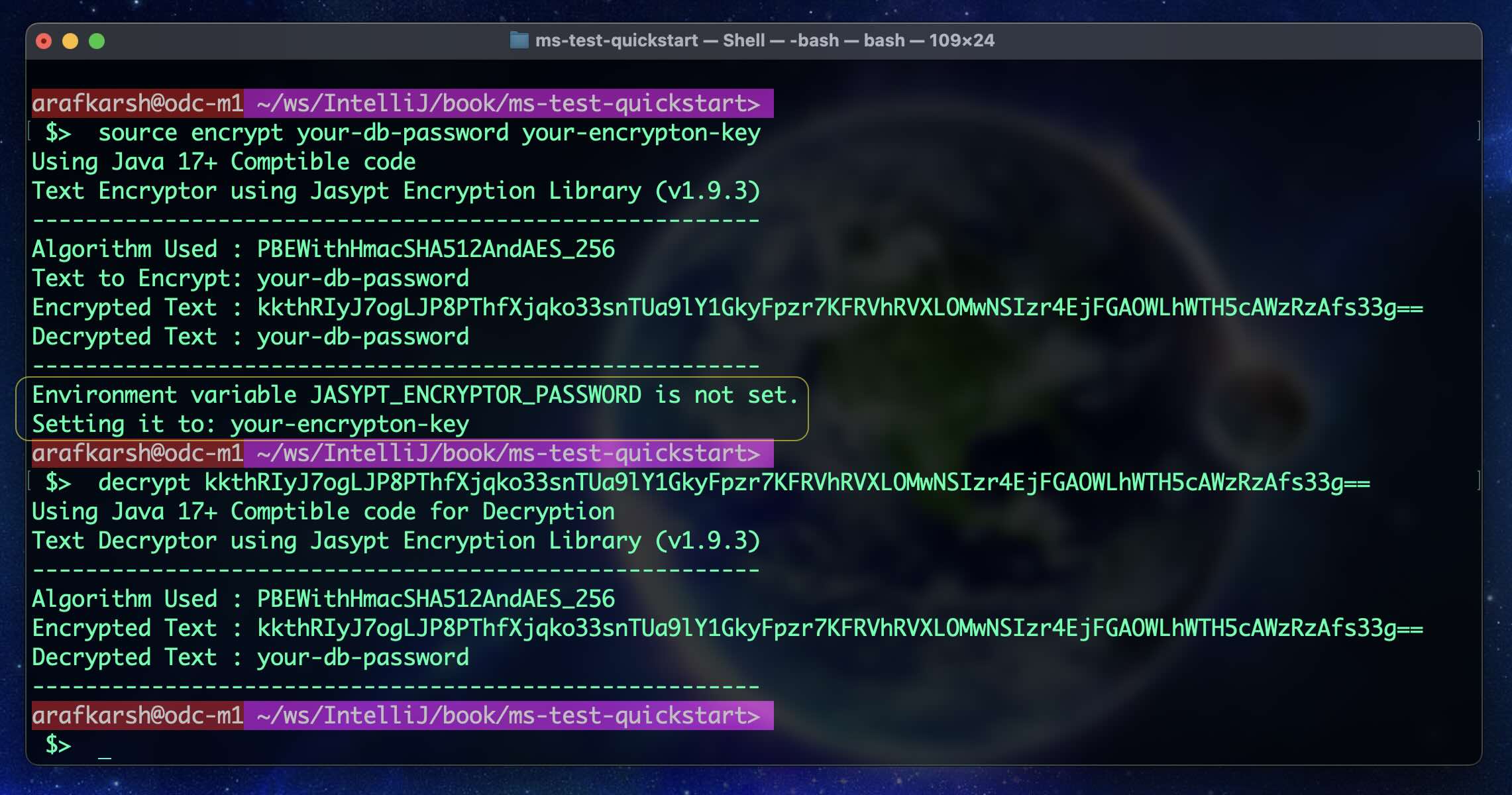This screenshot has height=795, width=1512.
Task: Click the Text to Encrypt line
Action: click(250, 279)
